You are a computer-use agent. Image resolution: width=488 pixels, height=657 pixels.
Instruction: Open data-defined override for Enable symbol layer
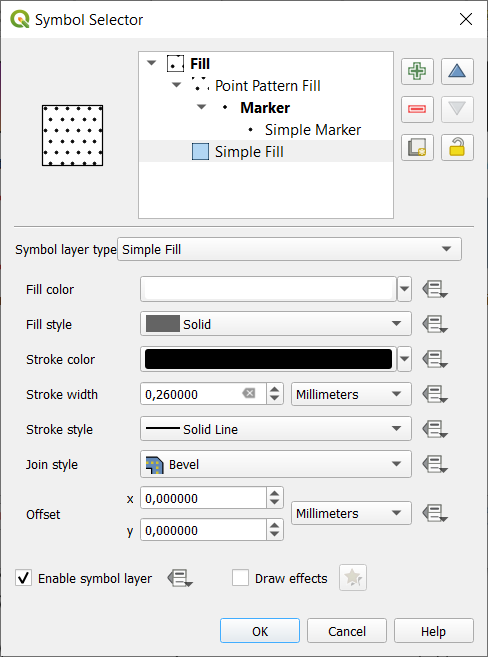tap(180, 578)
